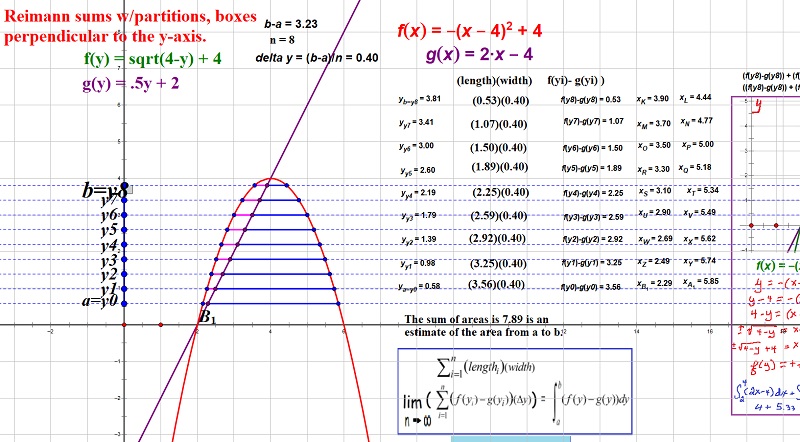Image resolution: width=800 pixels, height=442 pixels.
Task: Click the y b=y8 = 3.81 measurement
Action: coord(420,99)
